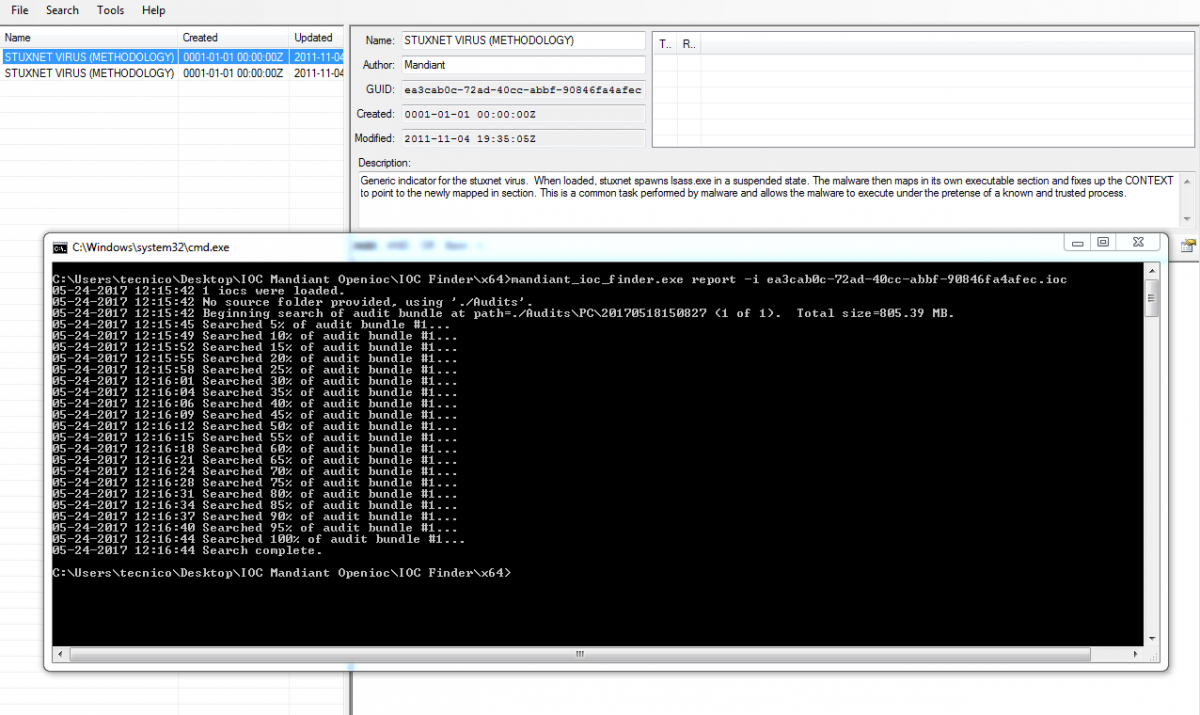The width and height of the screenshot is (1200, 715).
Task: Click the 'Searched 100% of audit bundle' line
Action: coord(259,540)
